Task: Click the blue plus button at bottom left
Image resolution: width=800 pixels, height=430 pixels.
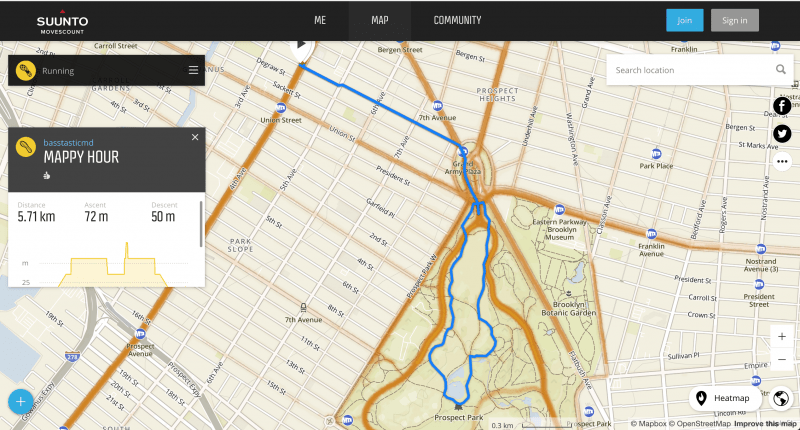Action: (19, 402)
